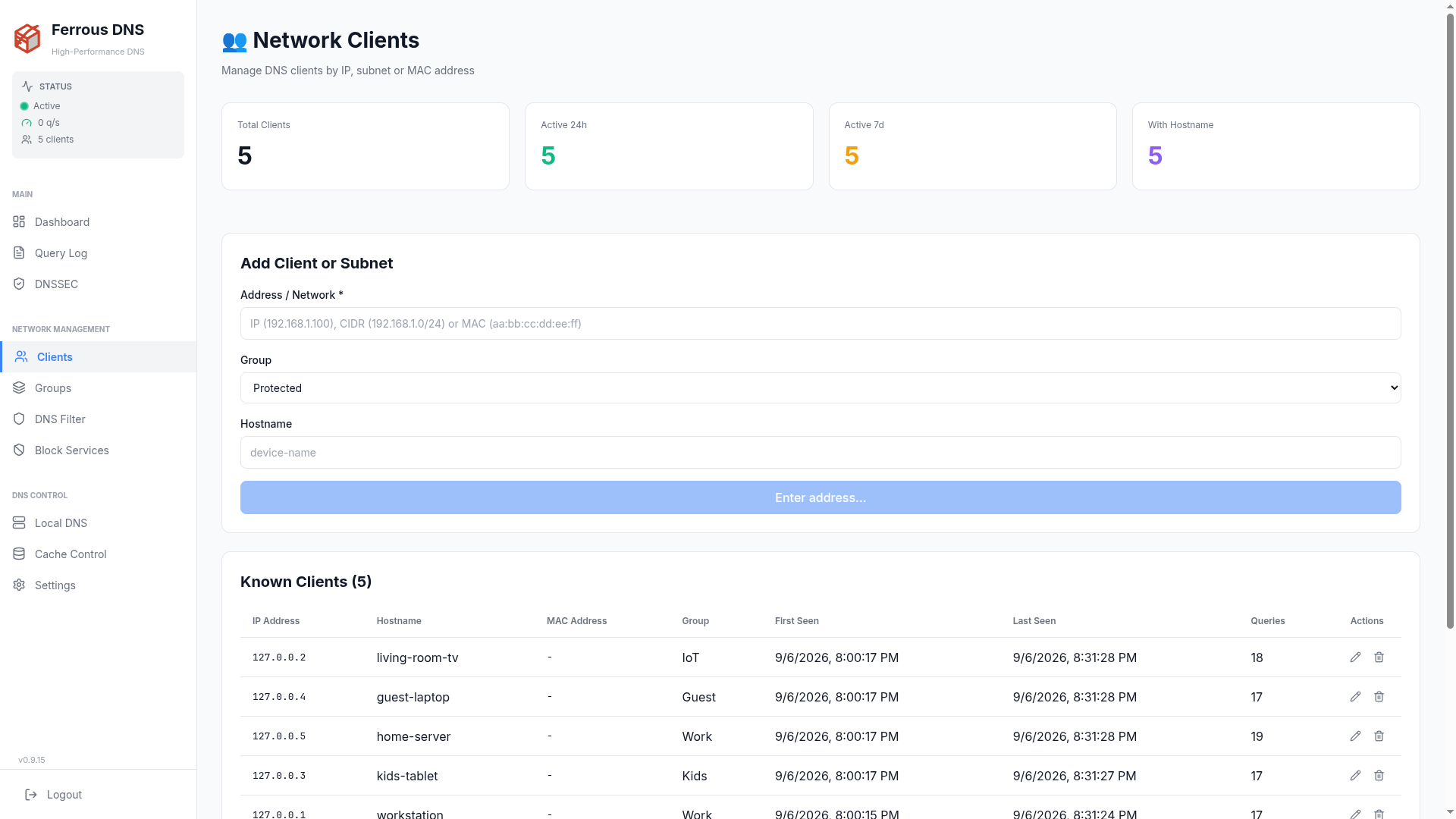1456x819 pixels.
Task: Click the Last Seen column header
Action: tap(1034, 621)
